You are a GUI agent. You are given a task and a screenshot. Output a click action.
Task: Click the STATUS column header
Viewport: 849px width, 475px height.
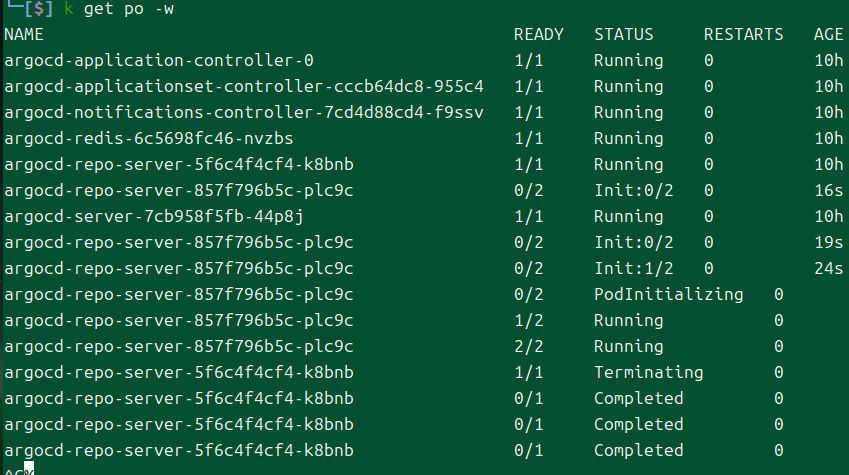pyautogui.click(x=624, y=35)
